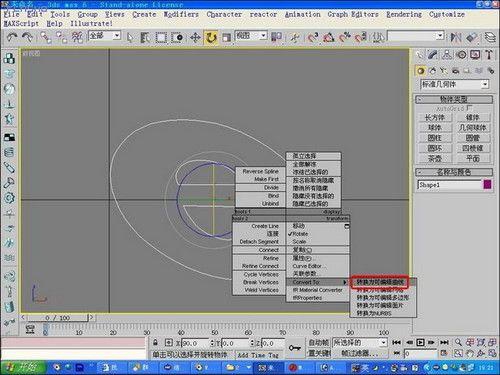Pick the Select Object arrow tool
Viewport: 500px width, 375px height.
coord(130,37)
